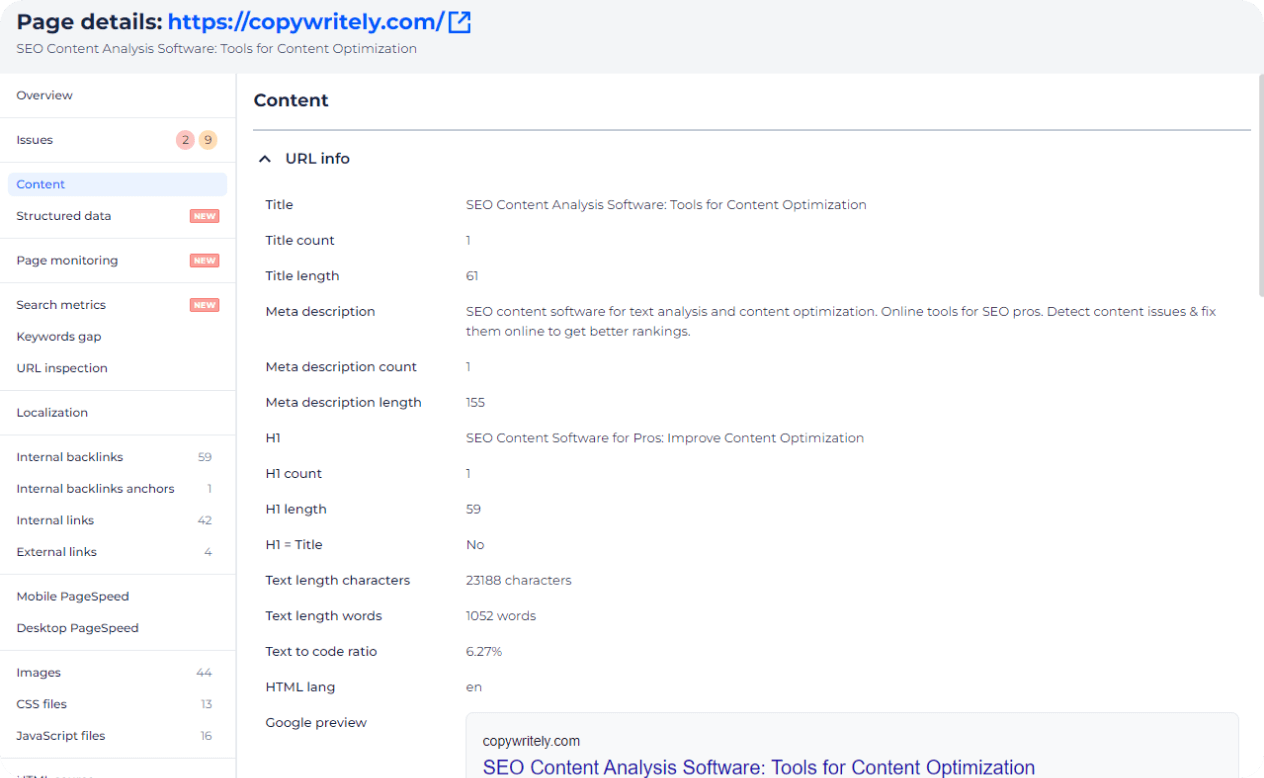Image resolution: width=1264 pixels, height=778 pixels.
Task: Click red issues badge showing 2
Action: [x=185, y=140]
